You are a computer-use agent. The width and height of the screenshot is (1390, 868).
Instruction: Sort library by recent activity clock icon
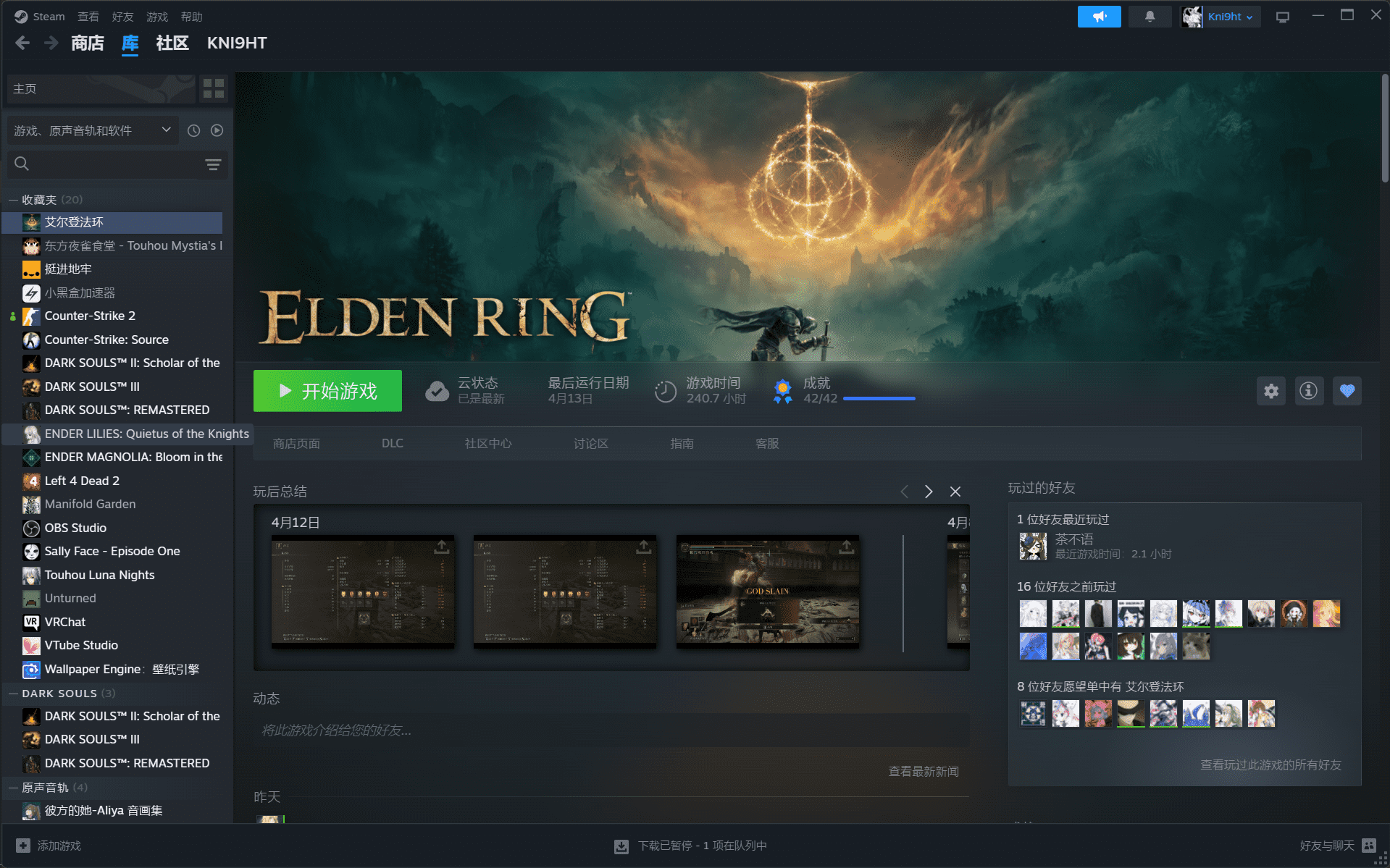[193, 130]
